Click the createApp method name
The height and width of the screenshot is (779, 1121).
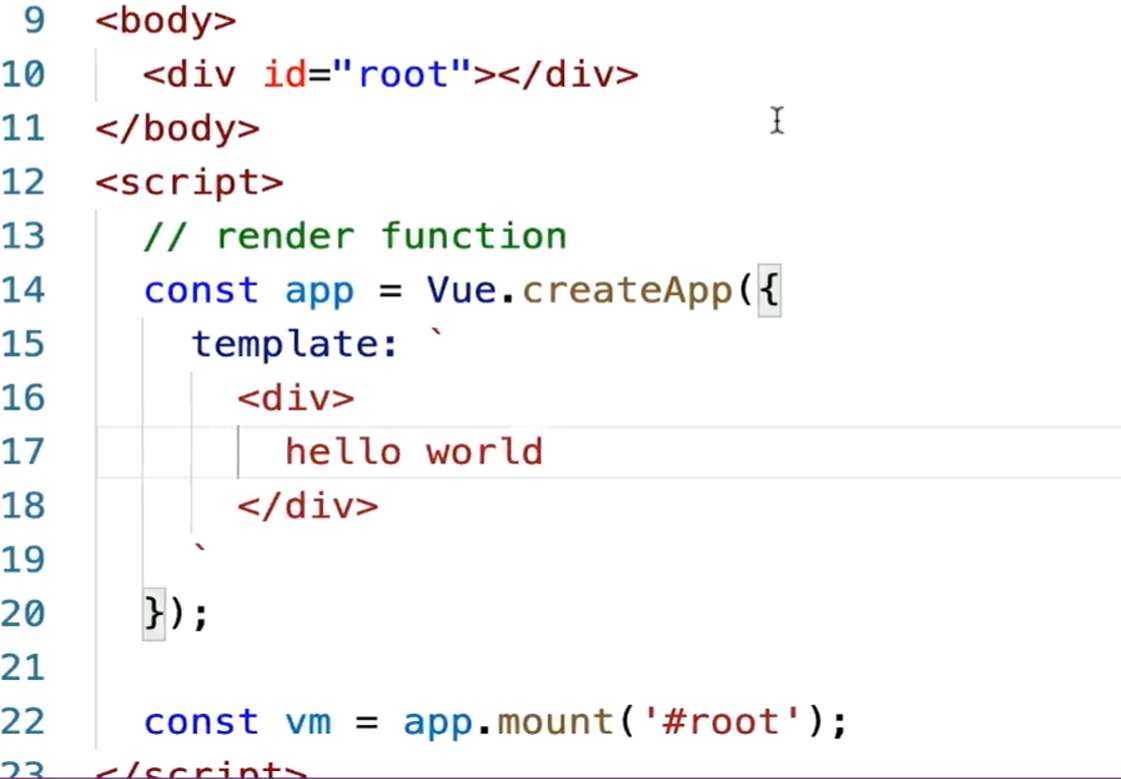[627, 291]
